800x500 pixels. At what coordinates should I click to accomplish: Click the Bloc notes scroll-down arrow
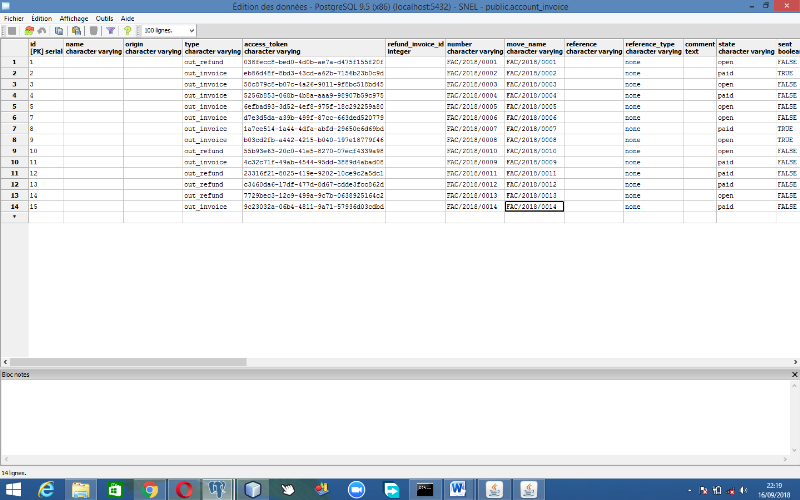[794, 450]
